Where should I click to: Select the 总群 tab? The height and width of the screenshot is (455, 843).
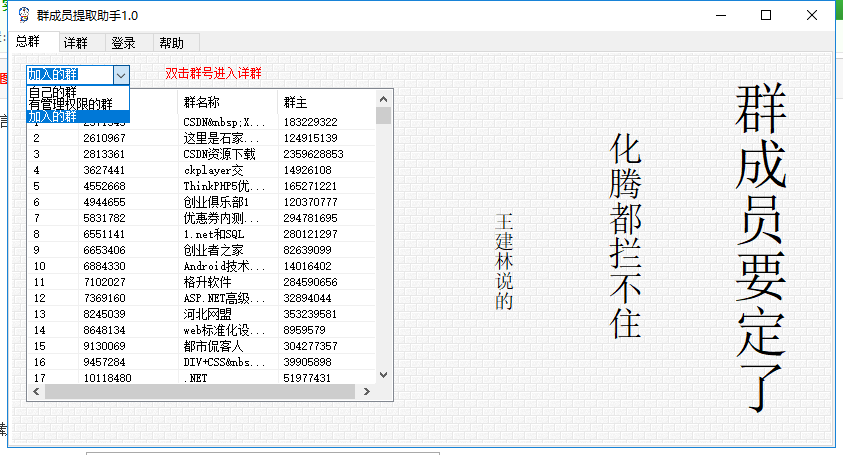coord(28,42)
